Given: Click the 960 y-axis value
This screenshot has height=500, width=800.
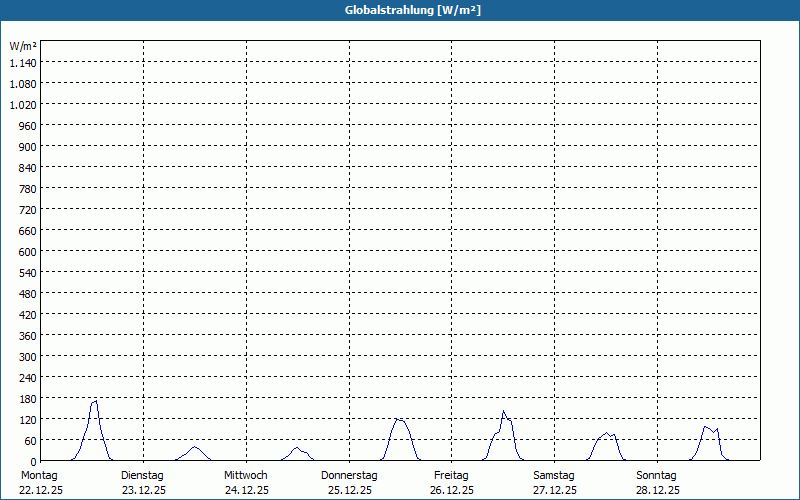Looking at the screenshot, I should pos(28,126).
